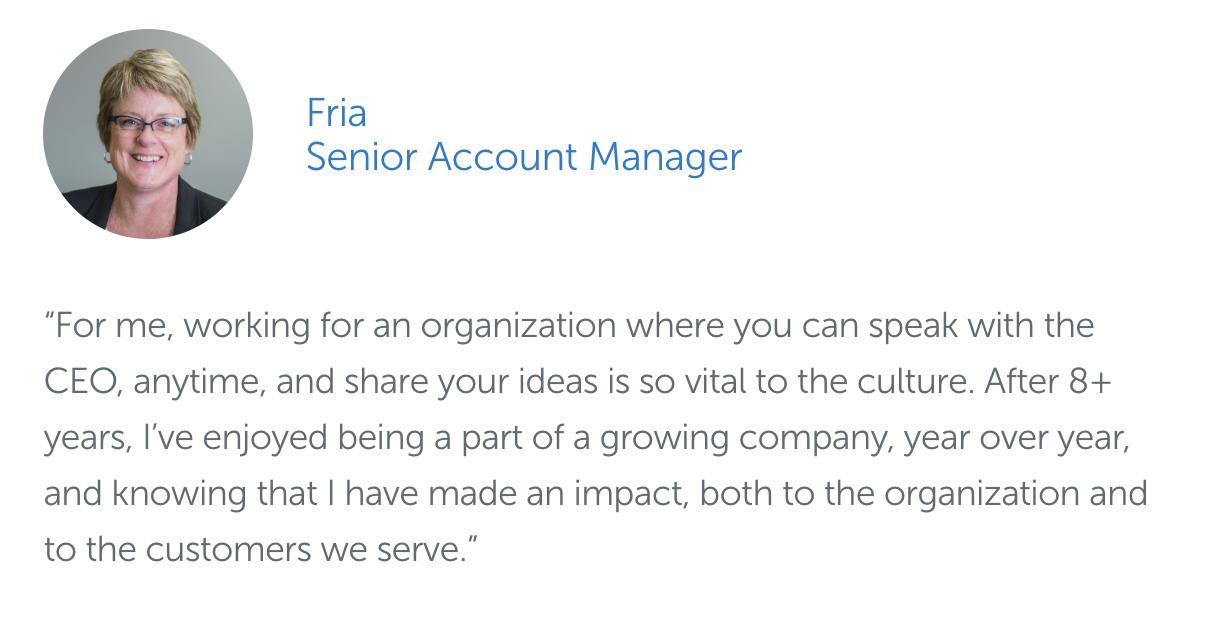Image resolution: width=1208 pixels, height=642 pixels.
Task: Click Fria's circular profile photo
Action: tap(148, 134)
